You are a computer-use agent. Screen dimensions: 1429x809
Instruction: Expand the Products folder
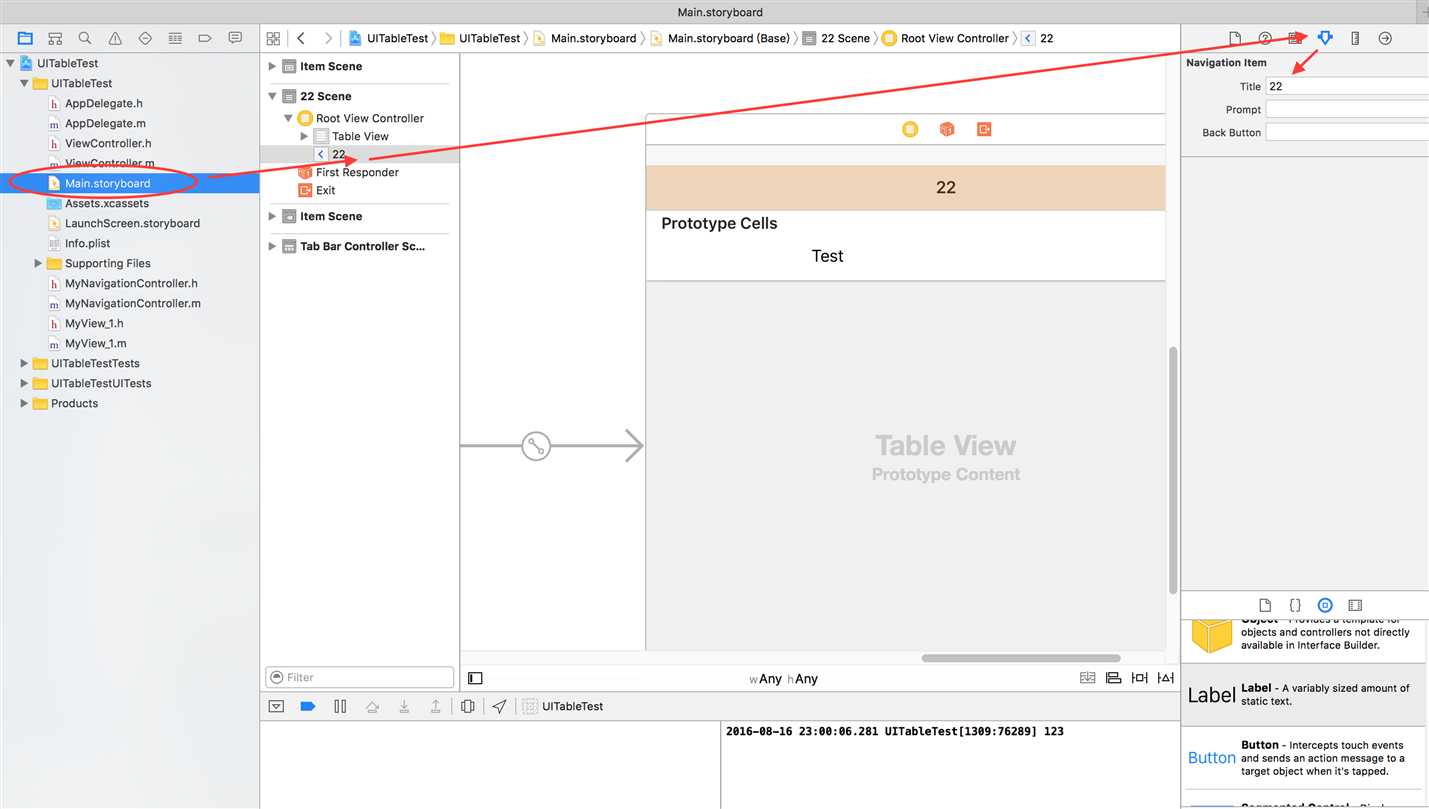pos(24,403)
